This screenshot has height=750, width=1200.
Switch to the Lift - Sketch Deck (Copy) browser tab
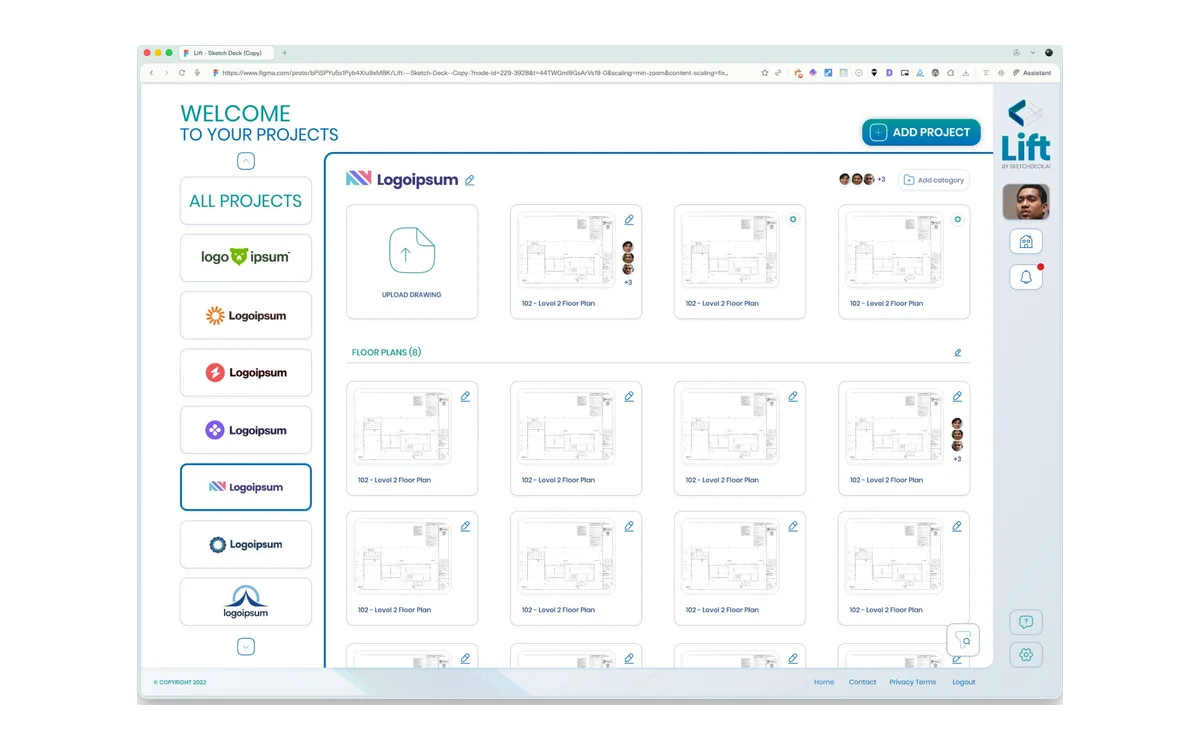point(225,53)
